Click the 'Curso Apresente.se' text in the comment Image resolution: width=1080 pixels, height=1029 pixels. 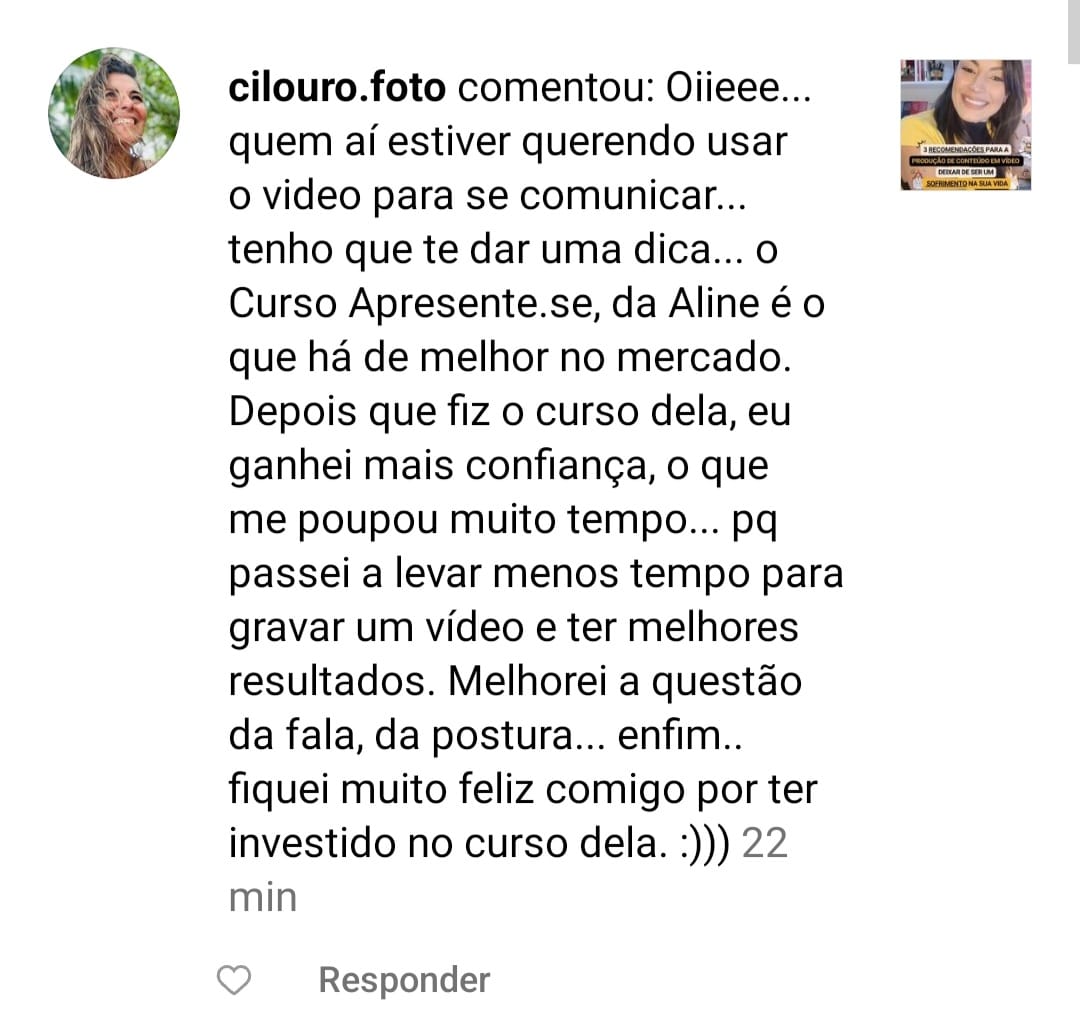click(412, 304)
